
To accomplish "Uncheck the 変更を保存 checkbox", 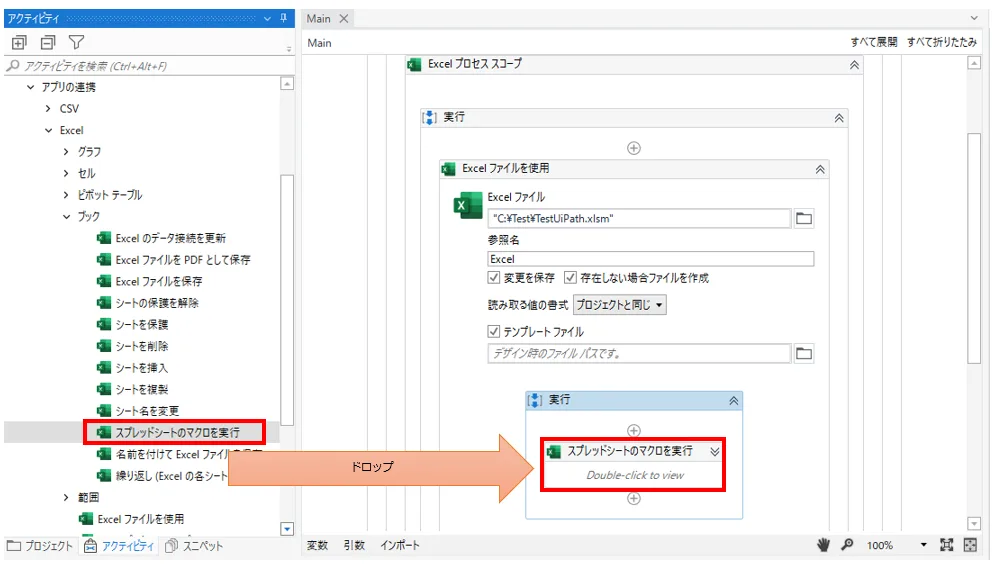I will coord(494,278).
